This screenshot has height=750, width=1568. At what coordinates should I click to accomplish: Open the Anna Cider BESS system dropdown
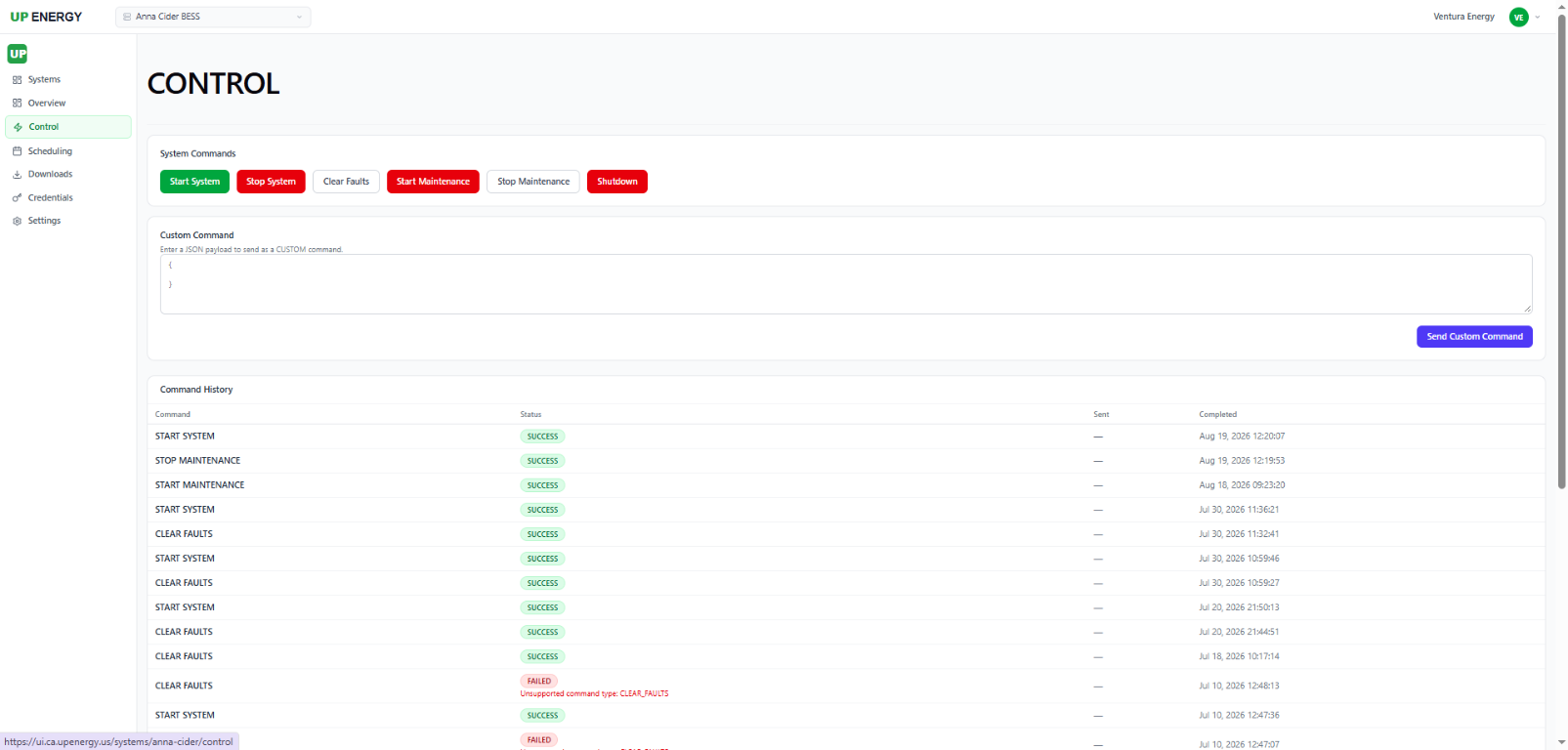pos(213,17)
